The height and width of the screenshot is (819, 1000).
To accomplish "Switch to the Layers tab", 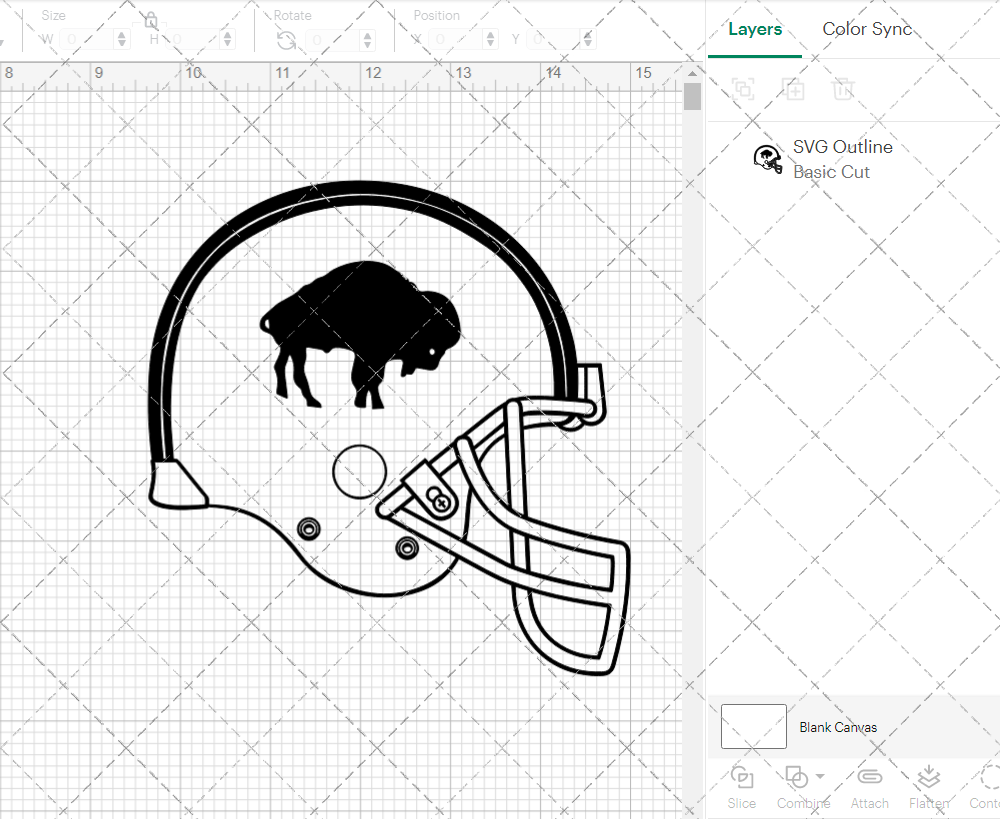I will pyautogui.click(x=754, y=29).
